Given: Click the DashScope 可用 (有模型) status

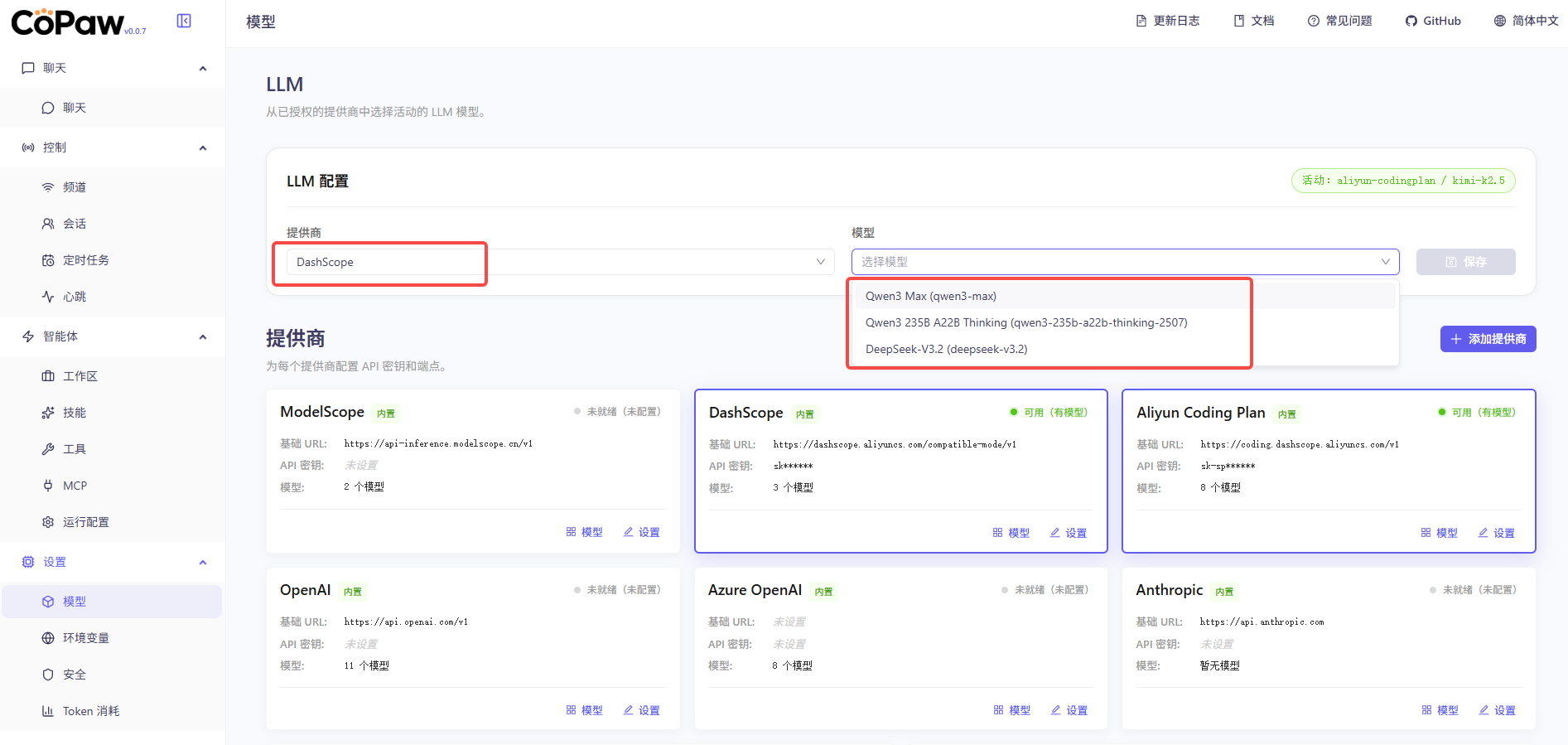Looking at the screenshot, I should (1049, 413).
